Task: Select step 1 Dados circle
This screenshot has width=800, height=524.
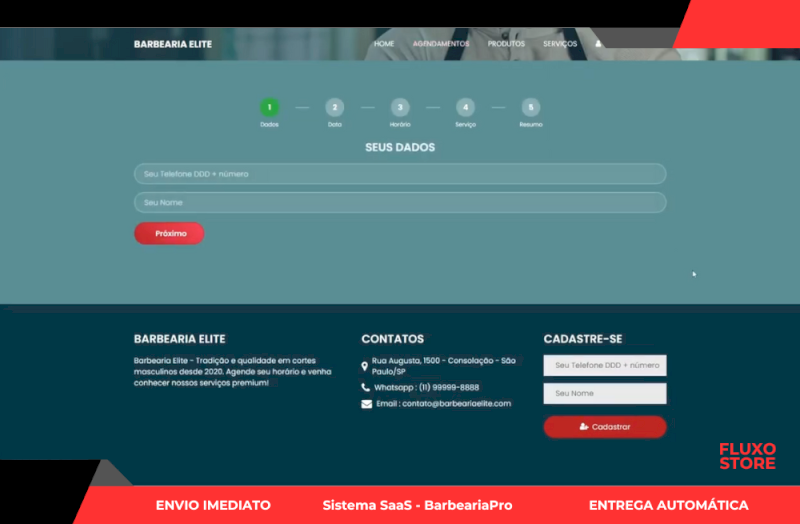Action: click(269, 107)
